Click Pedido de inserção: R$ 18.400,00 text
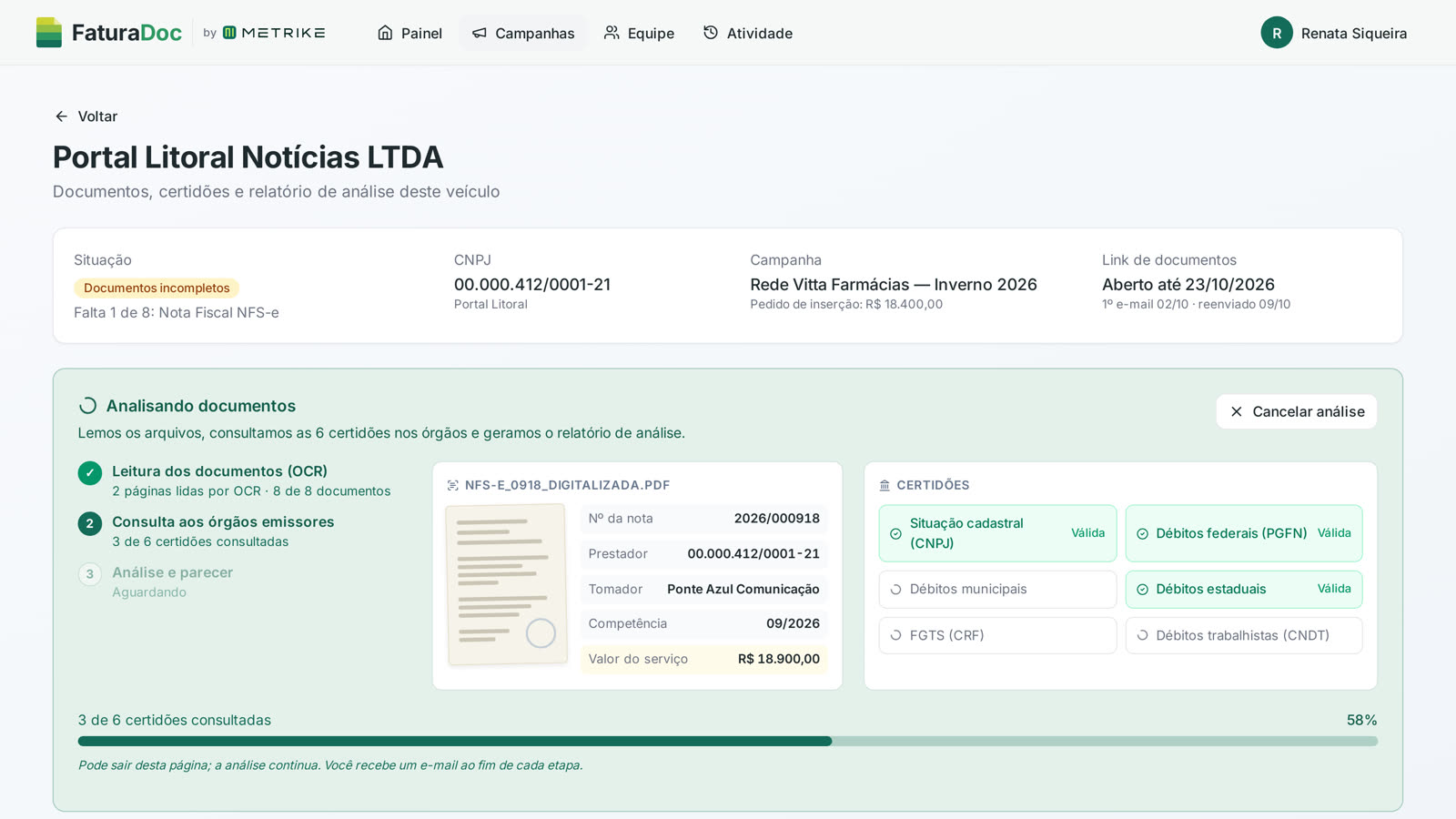 846,304
